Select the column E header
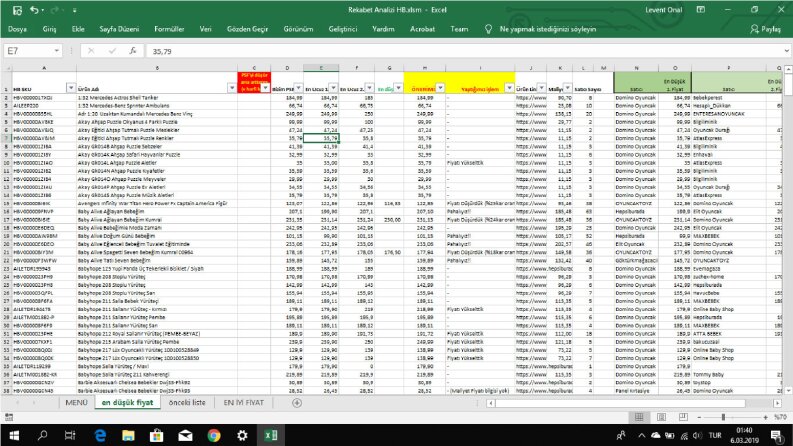 click(321, 68)
